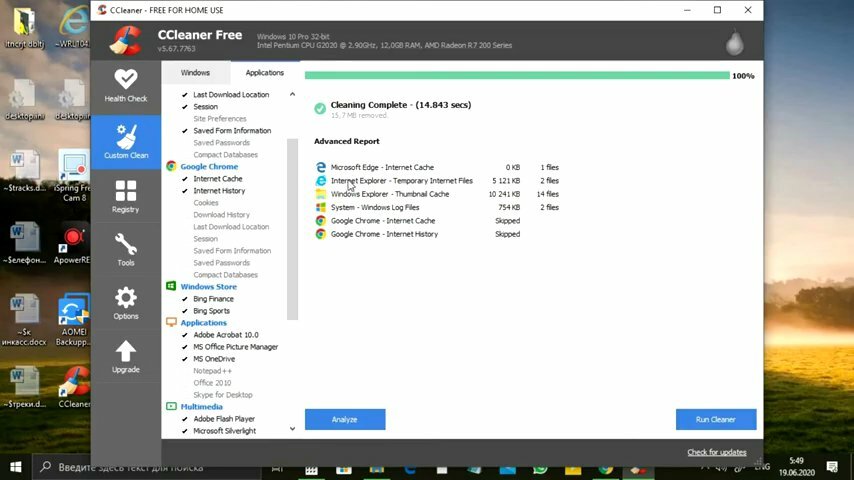The width and height of the screenshot is (854, 480).
Task: Enable the Site Preferences option
Action: click(219, 119)
